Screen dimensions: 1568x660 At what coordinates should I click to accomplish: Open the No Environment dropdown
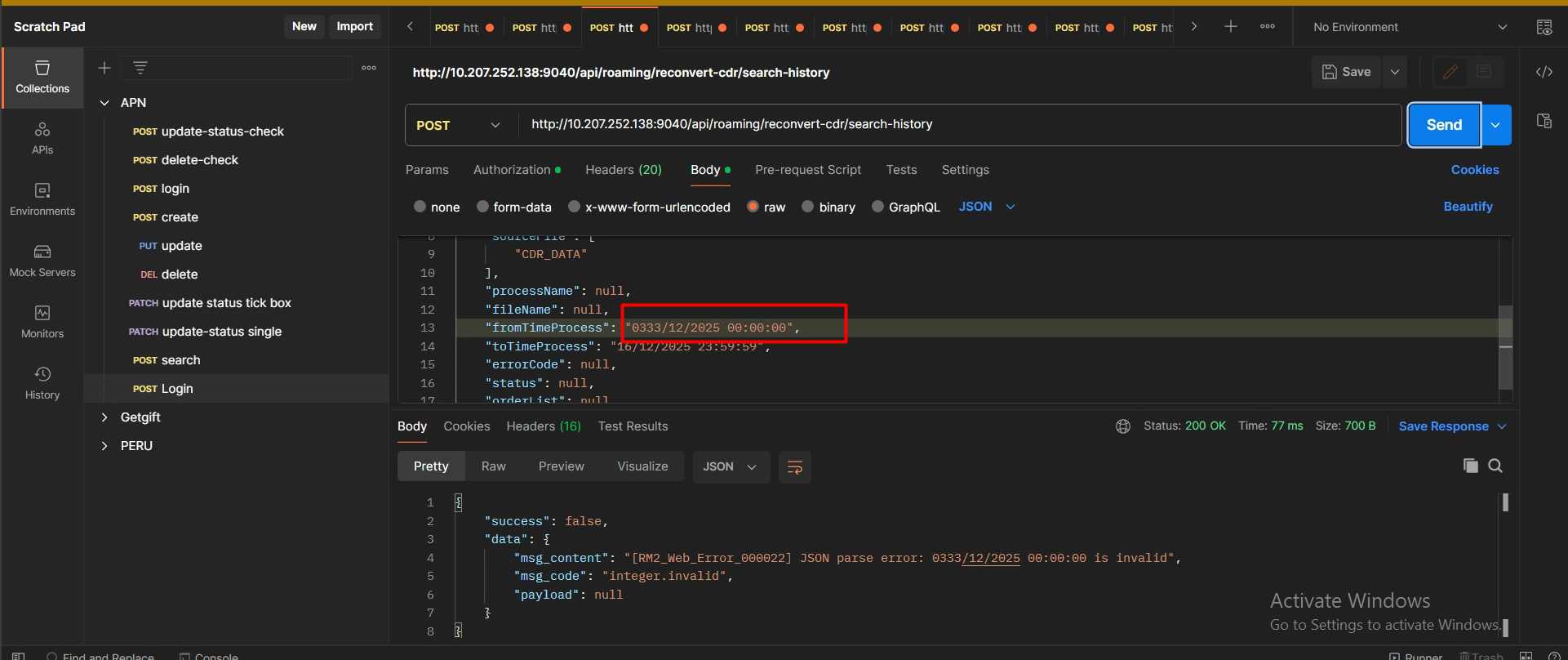1410,27
